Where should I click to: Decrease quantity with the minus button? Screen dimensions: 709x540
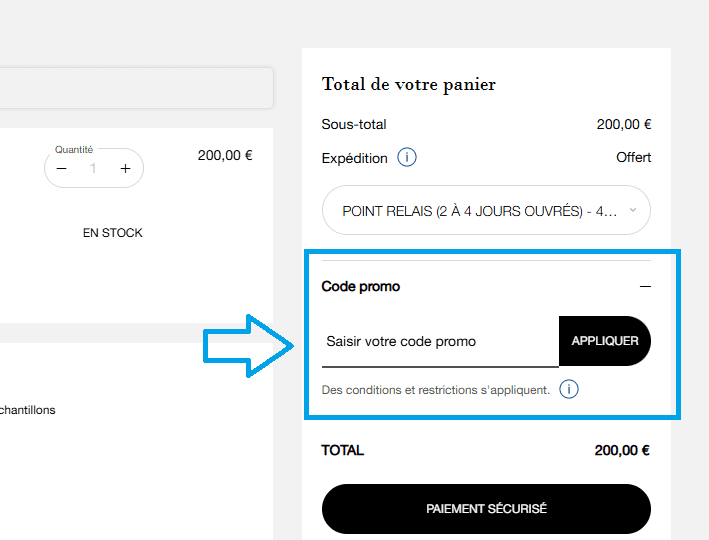pos(62,169)
